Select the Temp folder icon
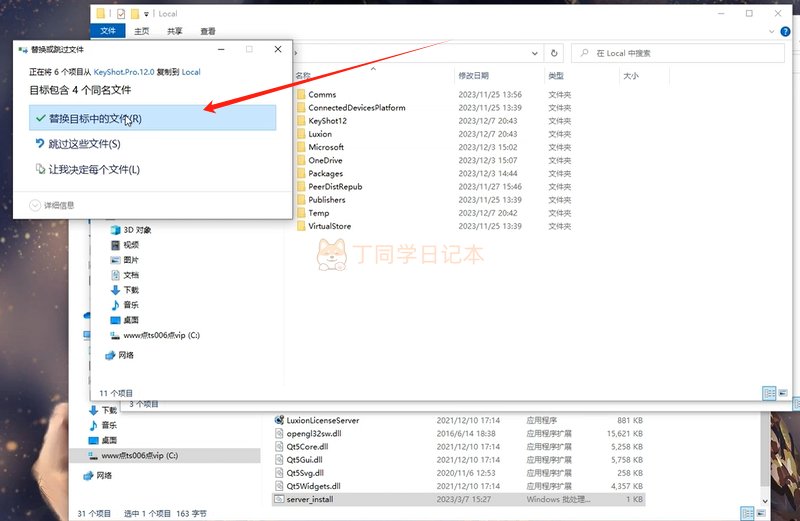 click(301, 213)
